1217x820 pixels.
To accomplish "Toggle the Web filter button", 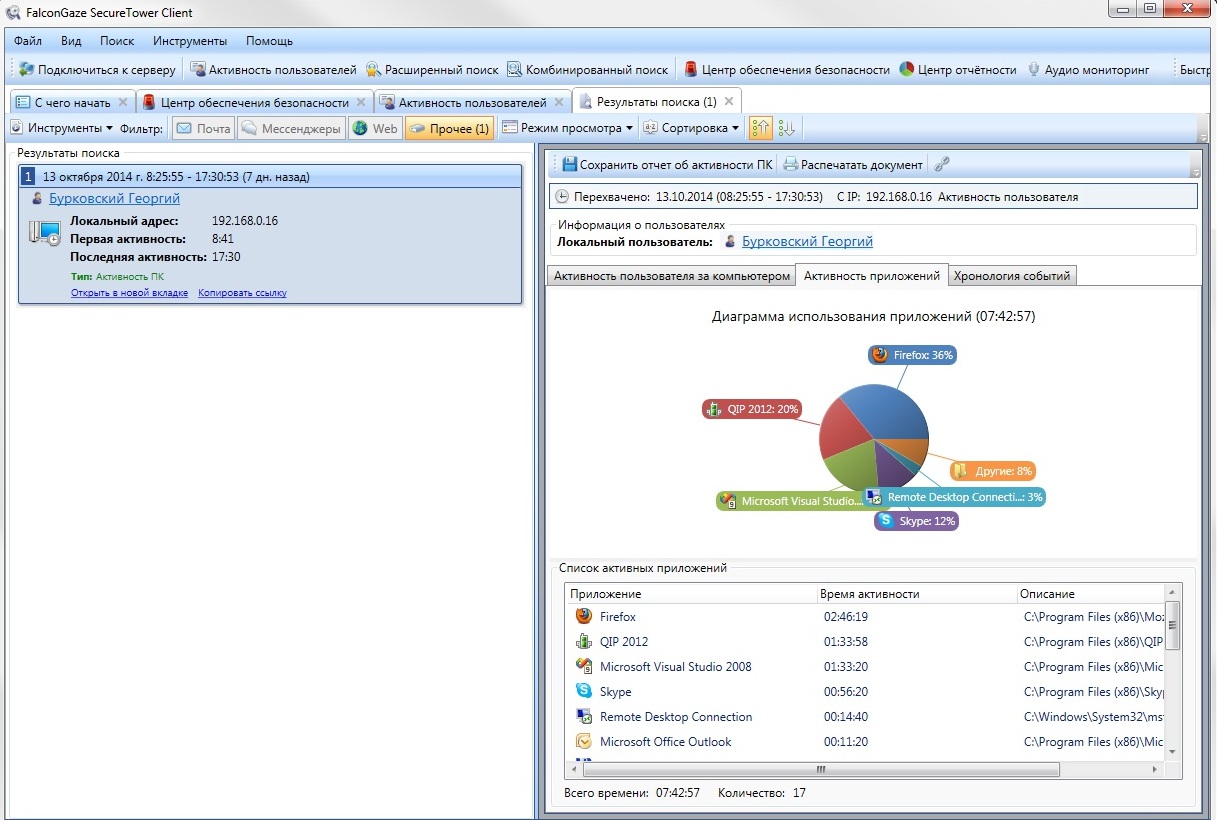I will (375, 128).
